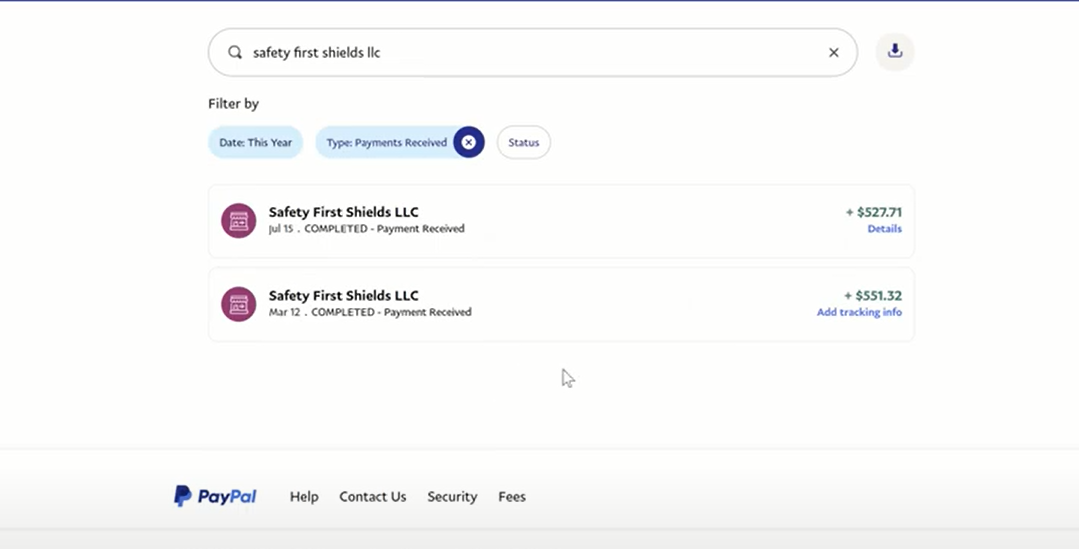This screenshot has width=1079, height=549.
Task: Click the PayPal logo in footer
Action: tap(215, 496)
